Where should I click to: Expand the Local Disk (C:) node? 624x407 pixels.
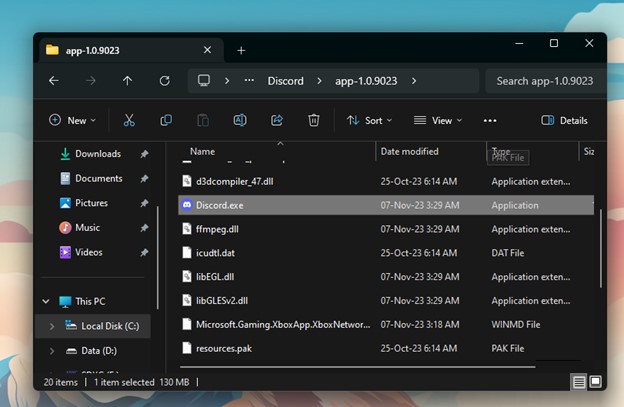point(53,326)
